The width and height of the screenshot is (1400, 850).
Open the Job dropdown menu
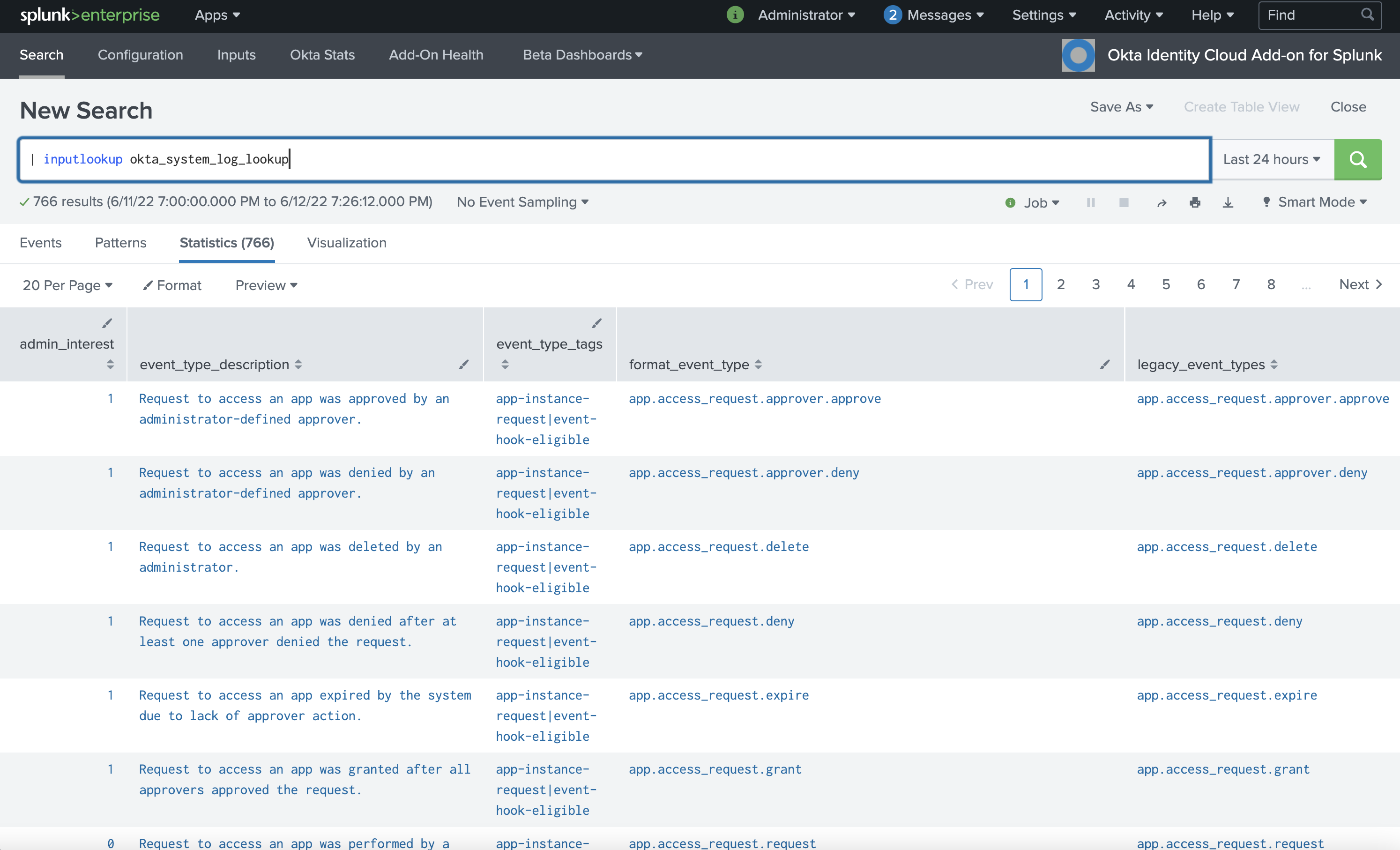[1041, 202]
